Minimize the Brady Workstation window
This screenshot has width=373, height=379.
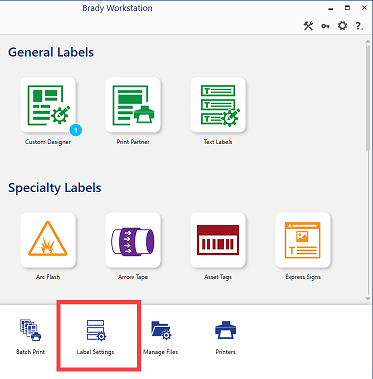[x=331, y=8]
